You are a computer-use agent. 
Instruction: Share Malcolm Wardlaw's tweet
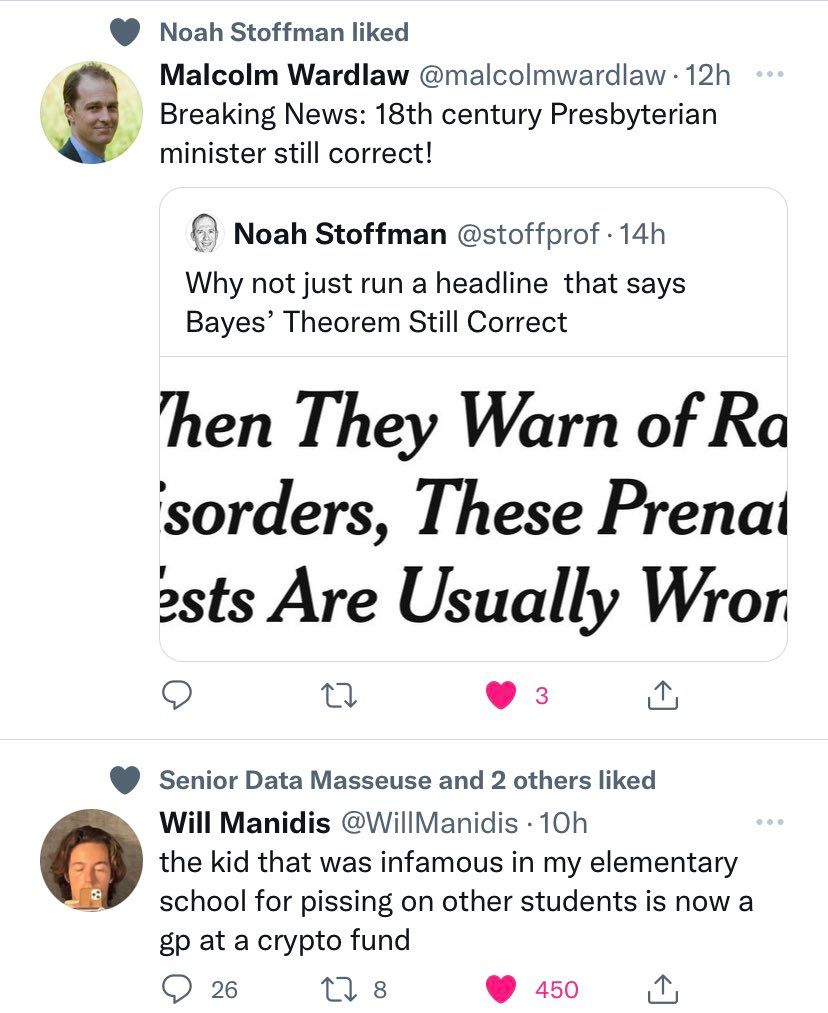click(664, 695)
